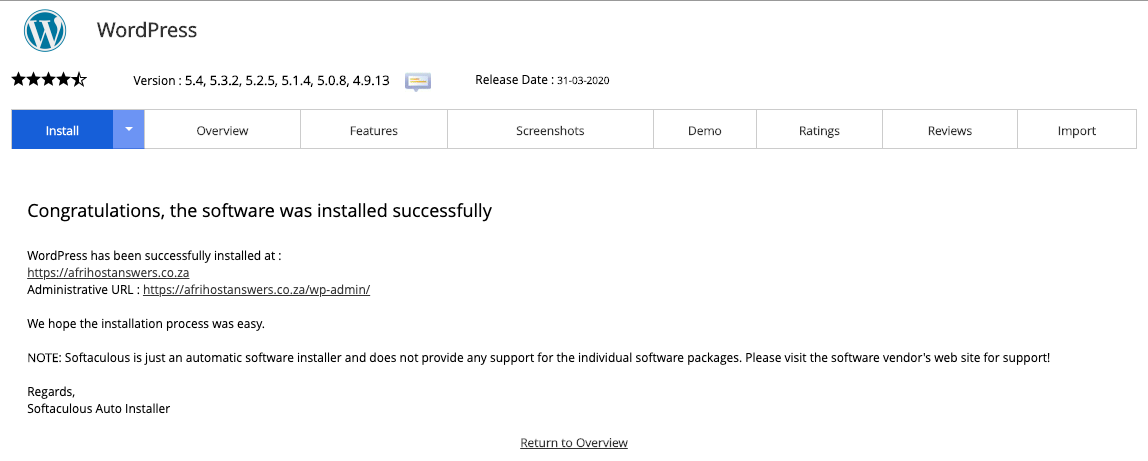
Task: View the Screenshots tab
Action: [550, 131]
